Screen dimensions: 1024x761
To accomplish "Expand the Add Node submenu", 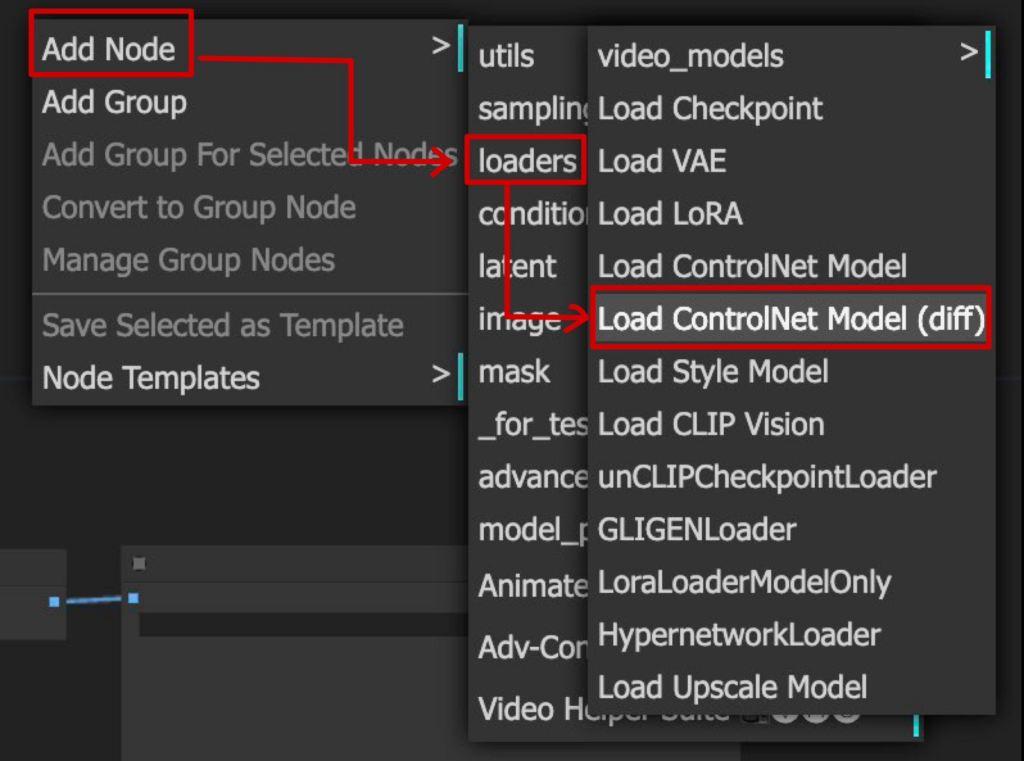I will [x=109, y=49].
